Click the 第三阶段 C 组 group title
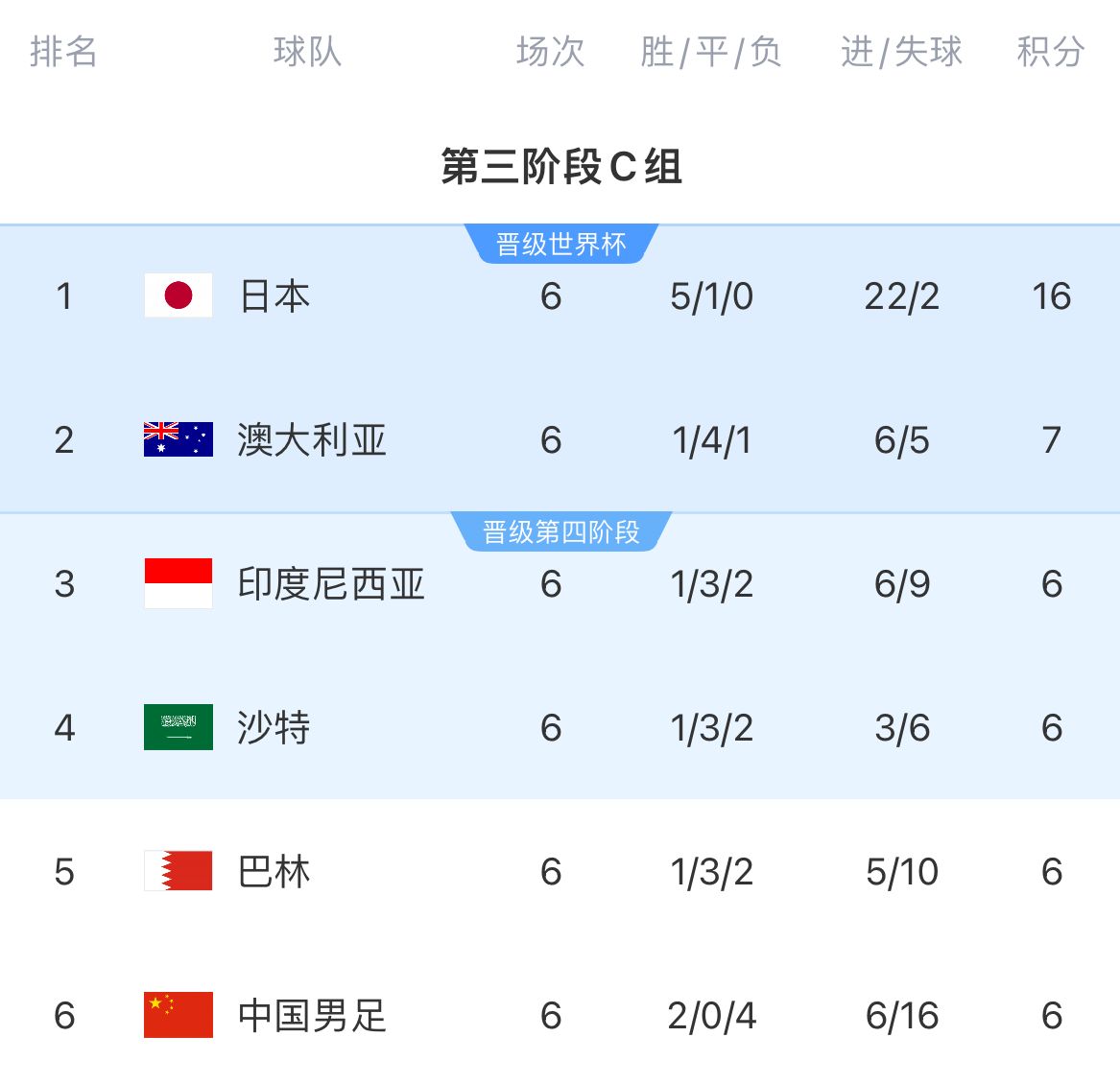This screenshot has height=1084, width=1120. pyautogui.click(x=560, y=166)
